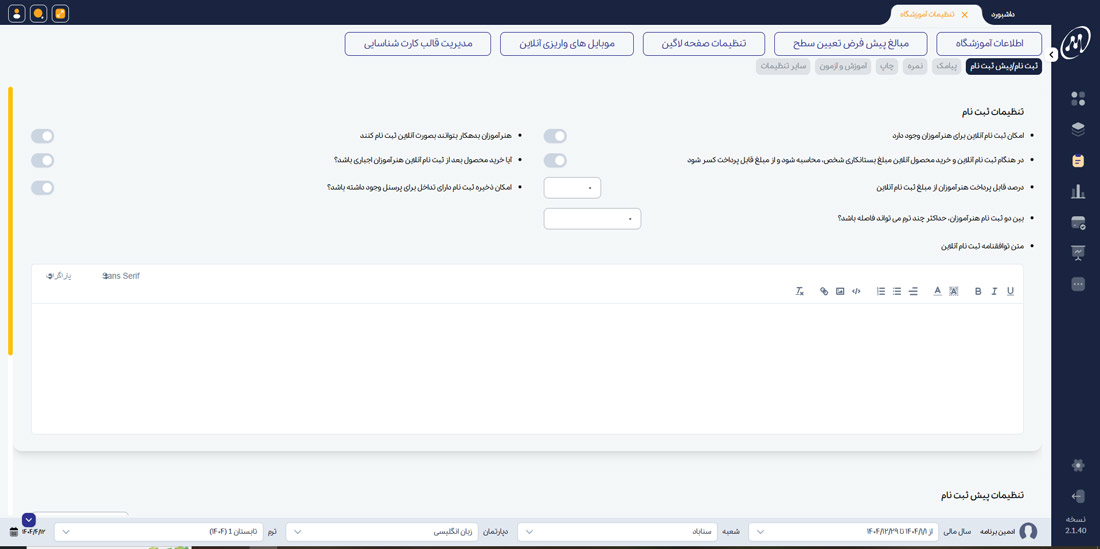1100x549 pixels.
Task: Click the app logo in sidebar
Action: coord(1075,43)
